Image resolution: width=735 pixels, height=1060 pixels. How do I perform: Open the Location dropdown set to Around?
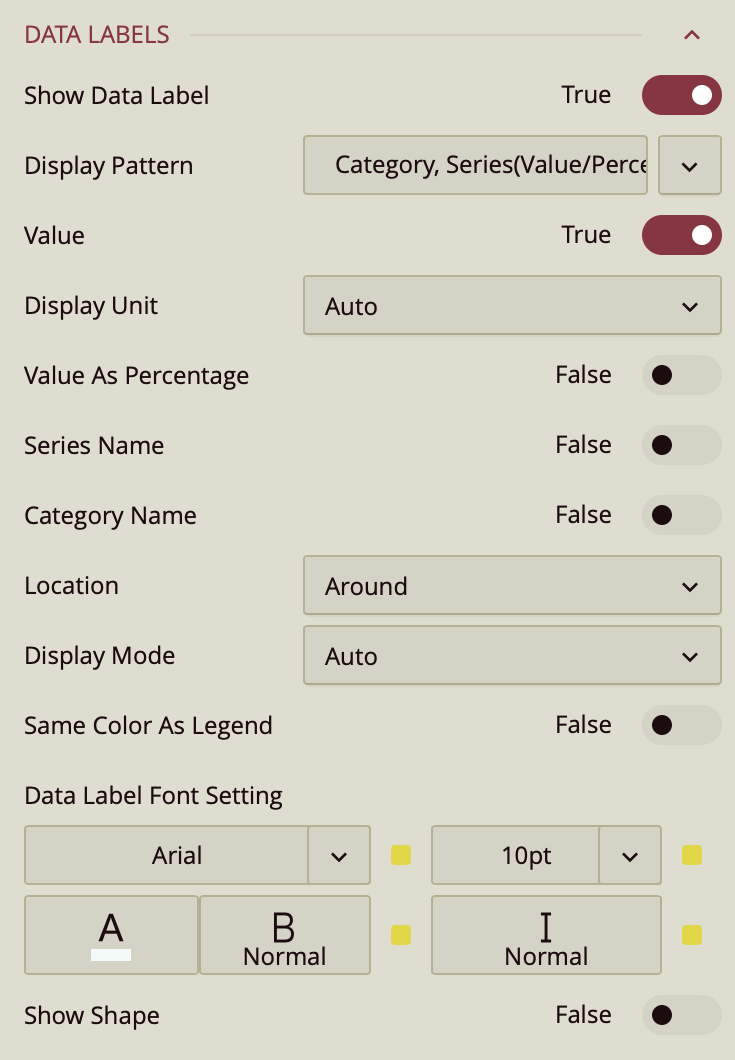(511, 586)
